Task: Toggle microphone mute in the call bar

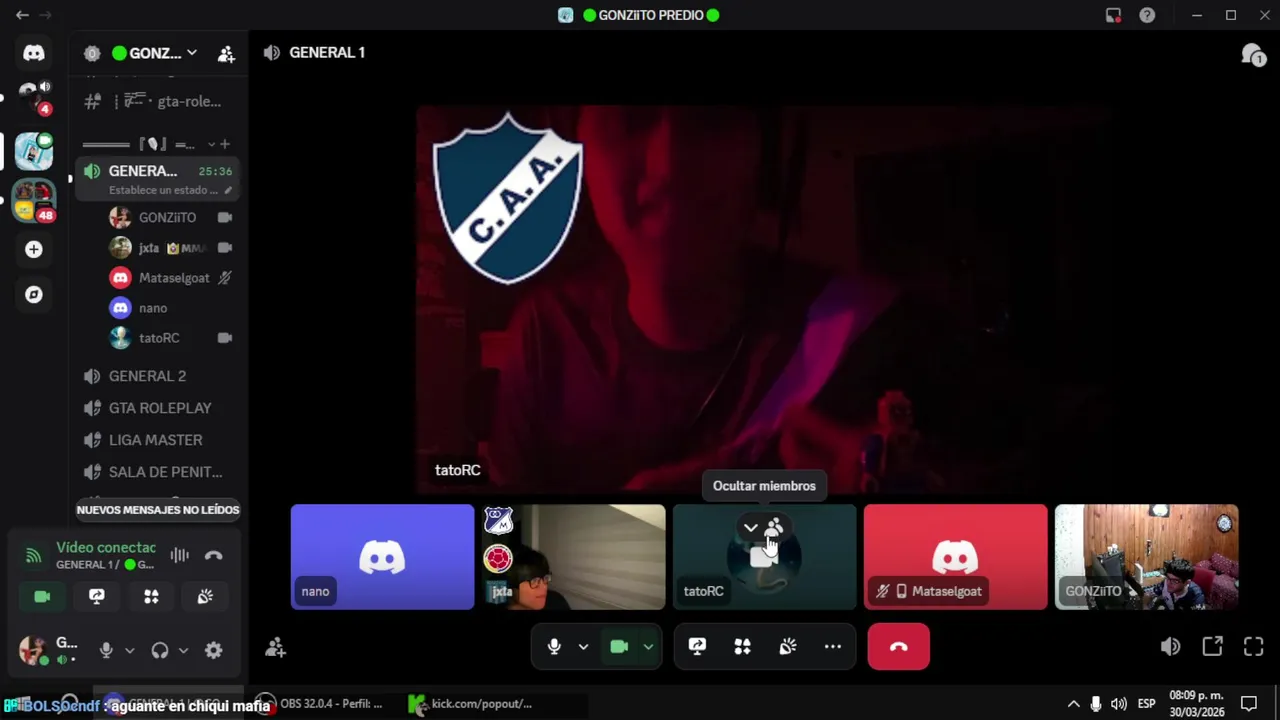Action: pyautogui.click(x=554, y=647)
